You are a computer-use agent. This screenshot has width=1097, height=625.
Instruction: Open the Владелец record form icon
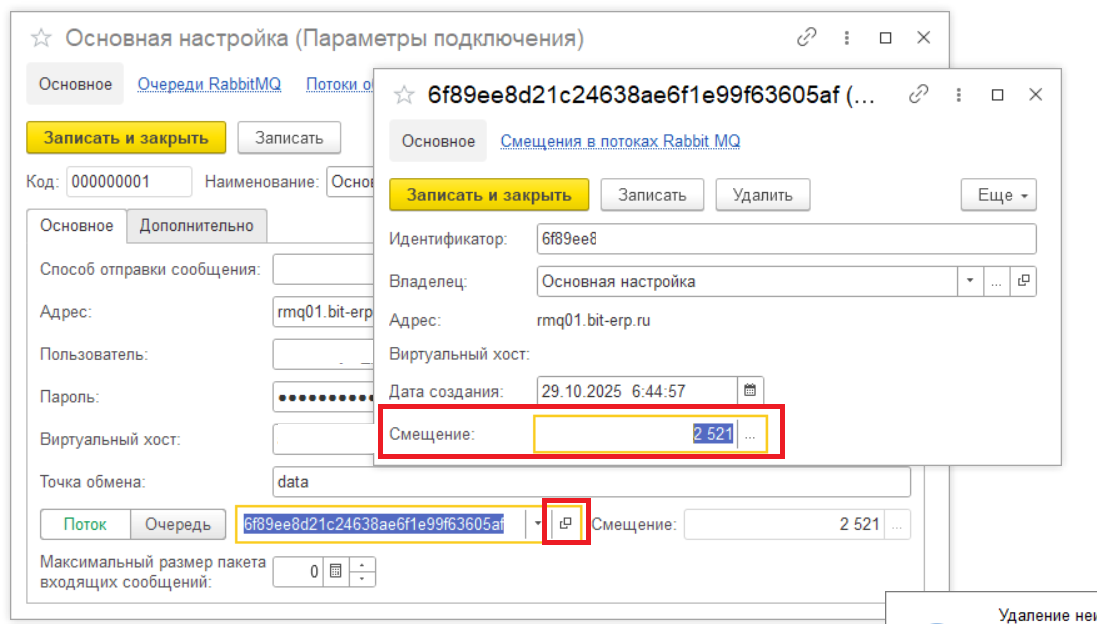[x=1023, y=281]
